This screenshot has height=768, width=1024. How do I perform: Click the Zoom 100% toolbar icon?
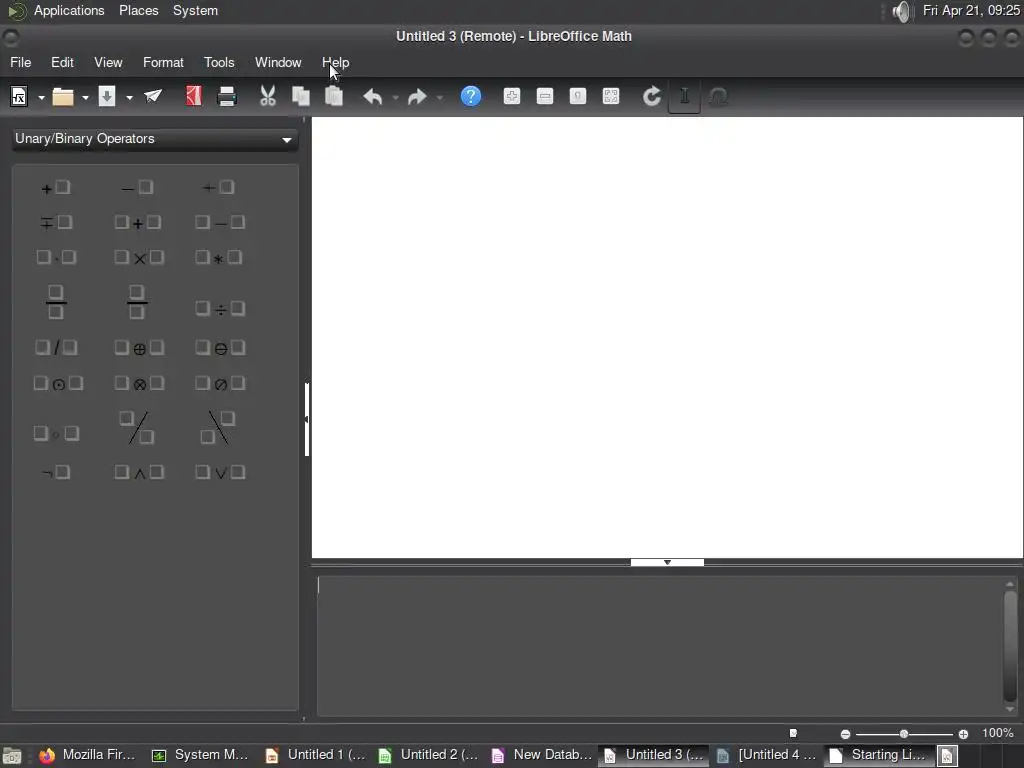click(x=578, y=97)
